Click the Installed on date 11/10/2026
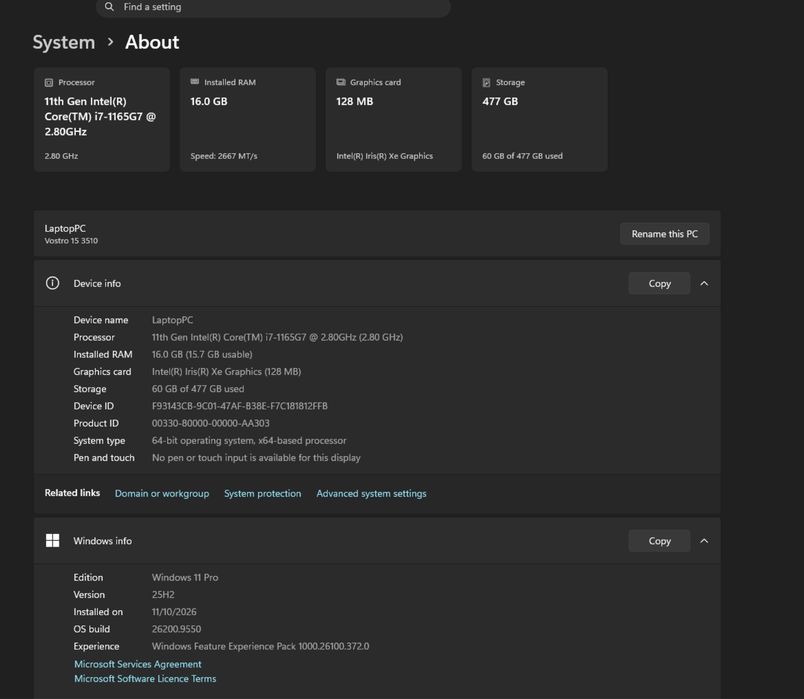Image resolution: width=804 pixels, height=699 pixels. pos(174,612)
